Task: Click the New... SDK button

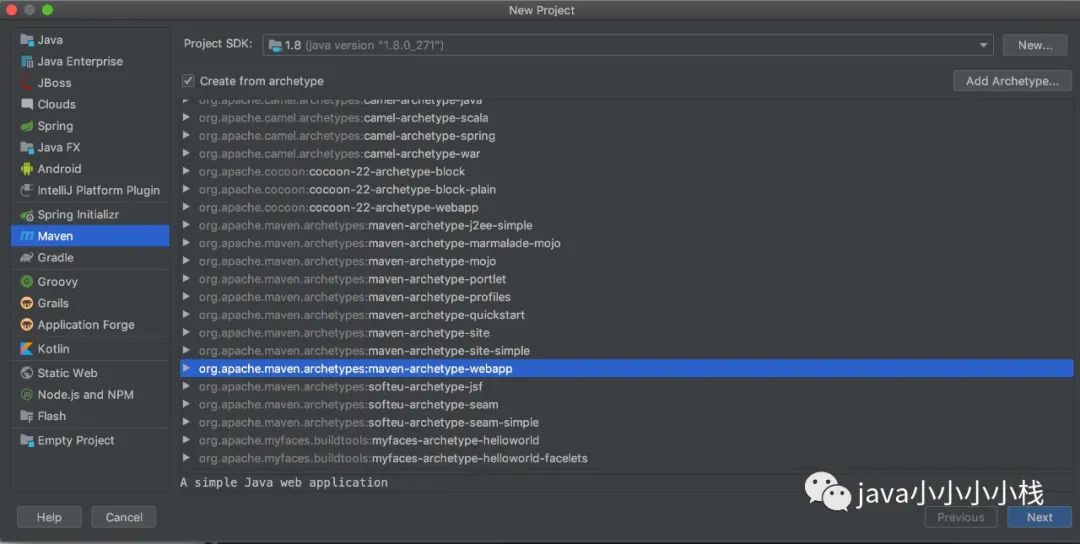Action: (x=1035, y=45)
